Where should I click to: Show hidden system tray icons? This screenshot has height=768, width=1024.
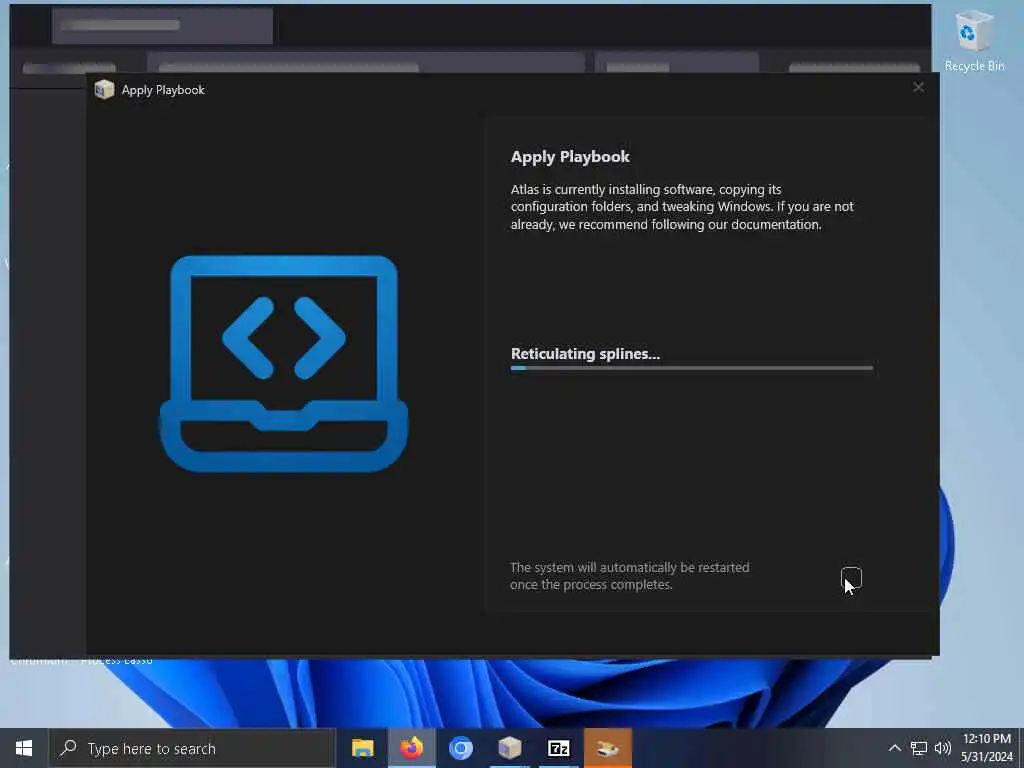click(x=895, y=748)
